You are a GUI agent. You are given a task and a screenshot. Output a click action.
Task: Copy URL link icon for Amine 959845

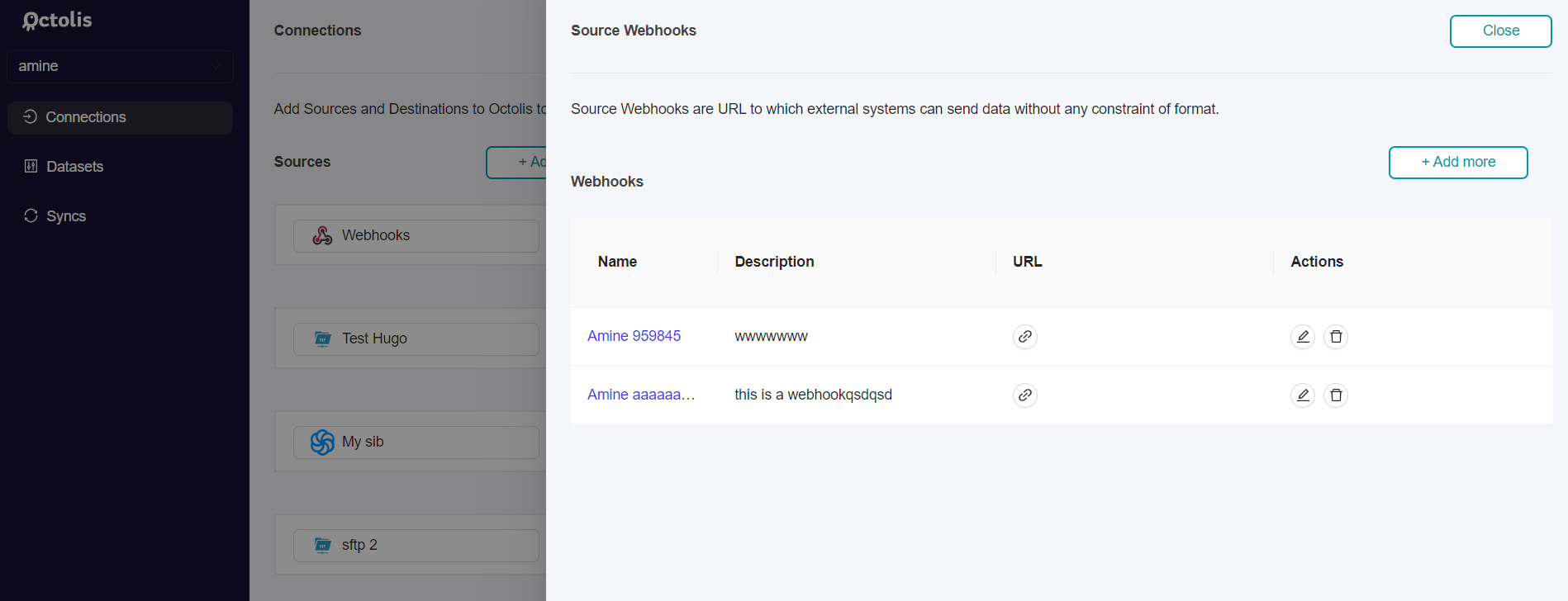coord(1024,337)
